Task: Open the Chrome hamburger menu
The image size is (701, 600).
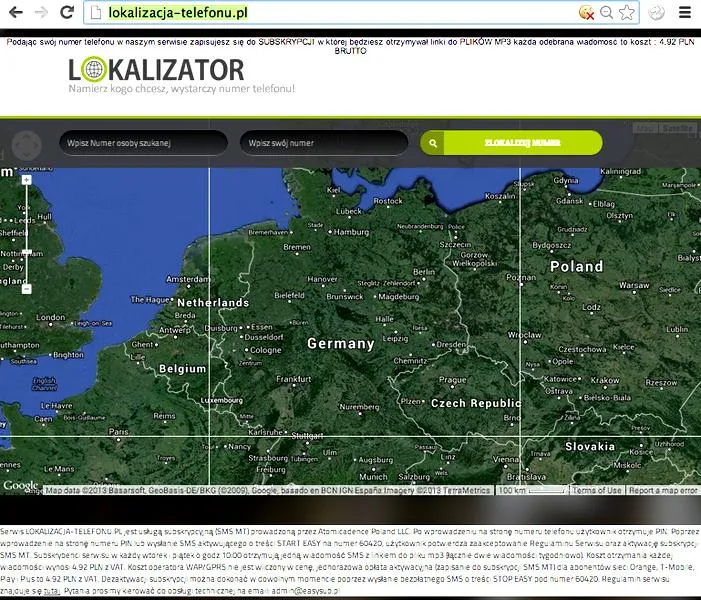Action: click(x=685, y=12)
